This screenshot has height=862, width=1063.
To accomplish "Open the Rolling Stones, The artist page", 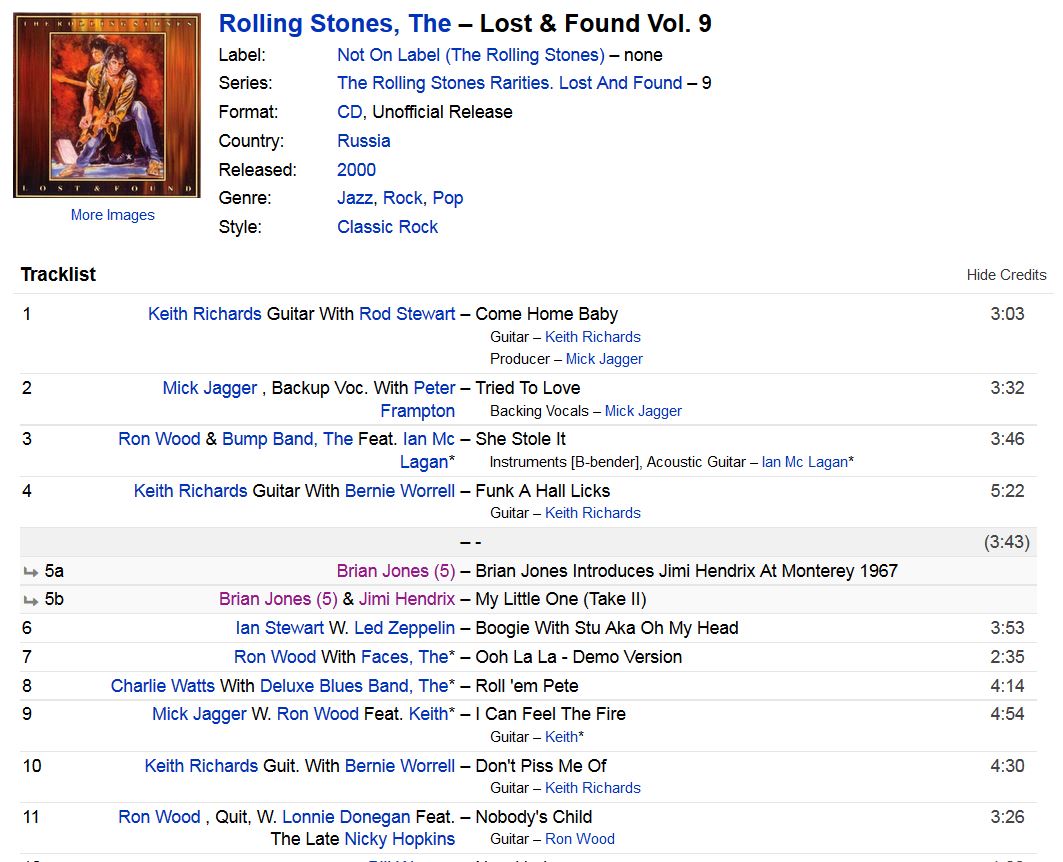I will (335, 24).
